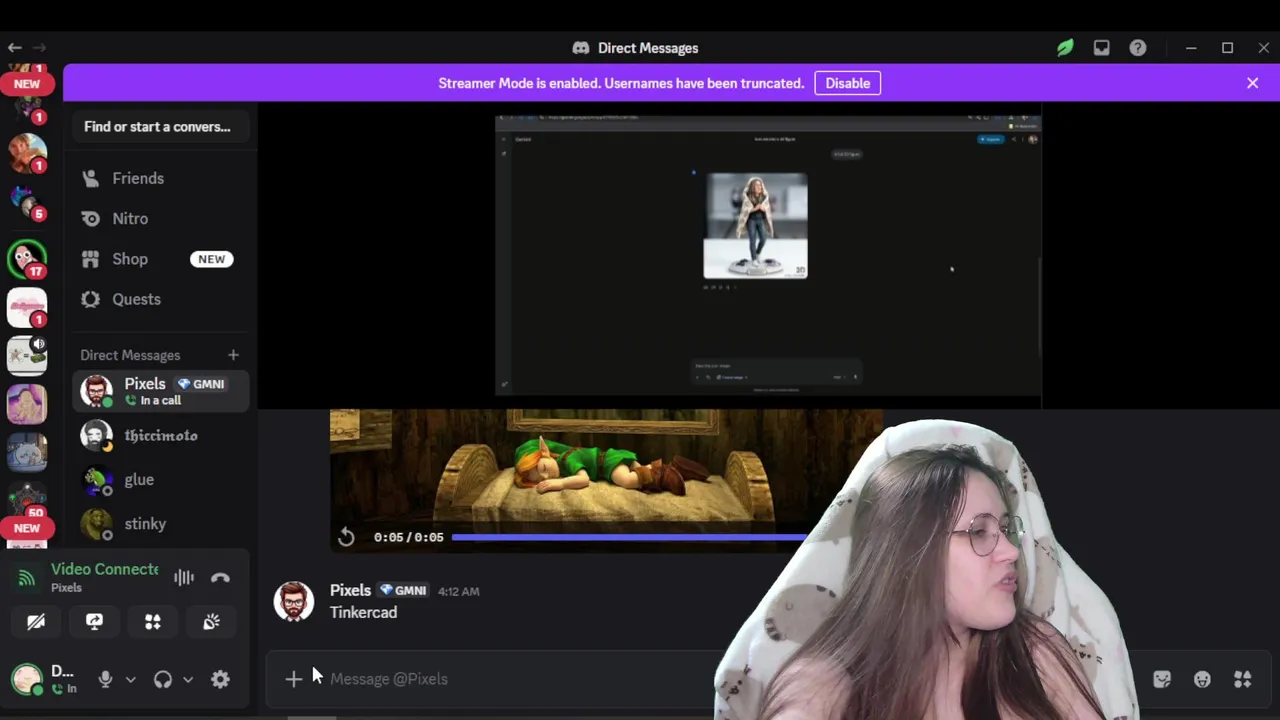Expand audio output options arrow
The height and width of the screenshot is (720, 1280).
188,679
